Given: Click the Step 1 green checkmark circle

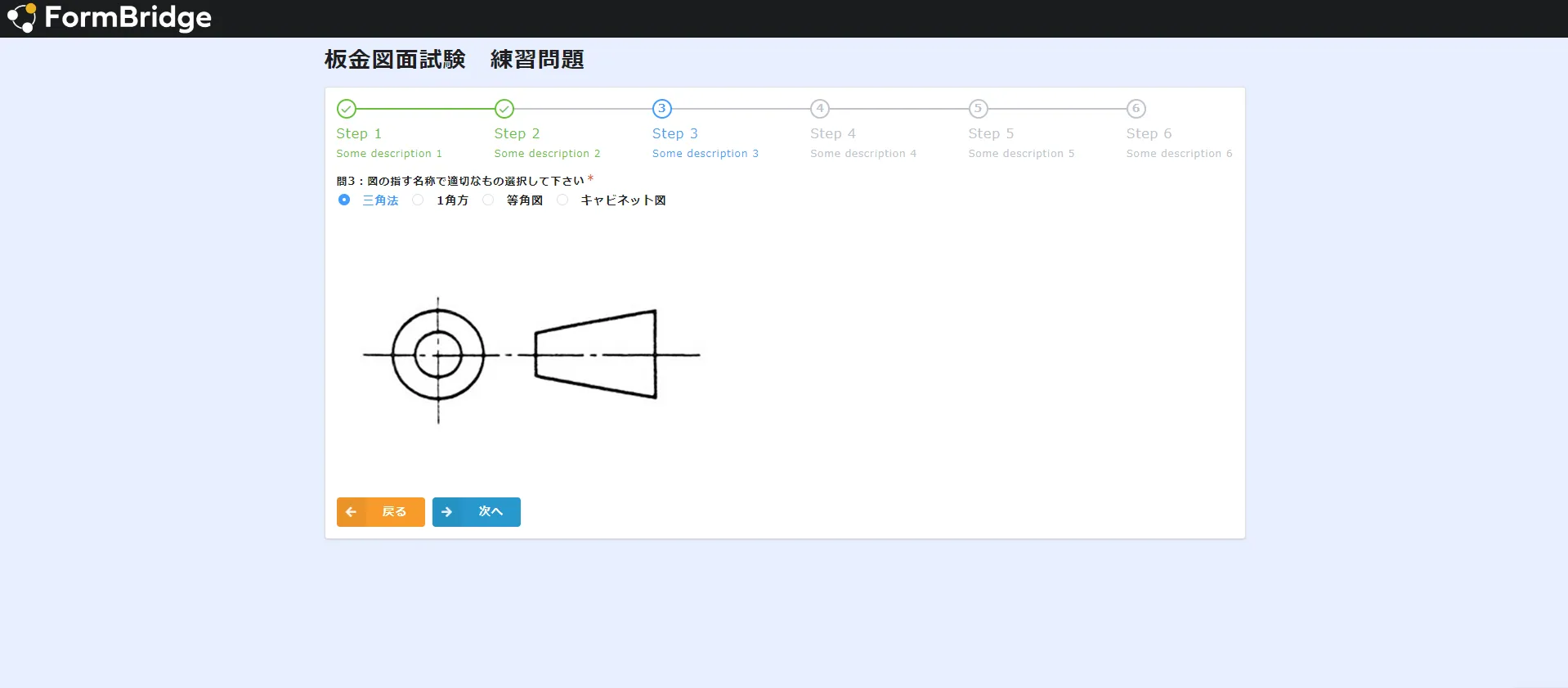Looking at the screenshot, I should [347, 109].
